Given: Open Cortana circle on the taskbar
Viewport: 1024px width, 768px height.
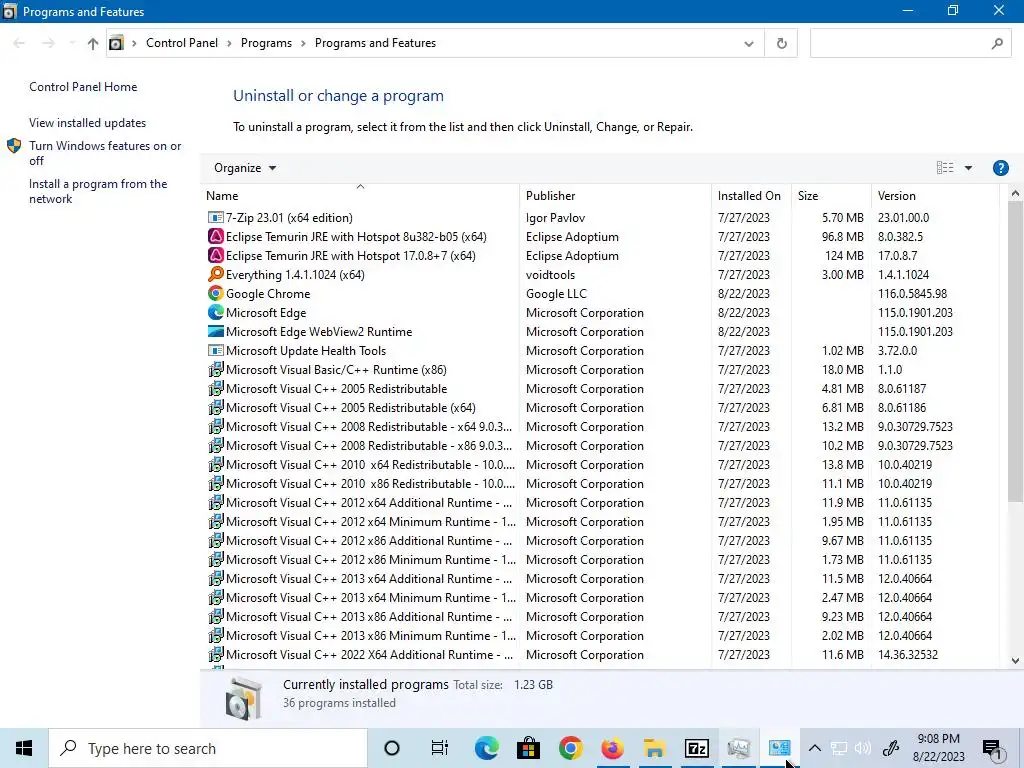Looking at the screenshot, I should pos(392,748).
